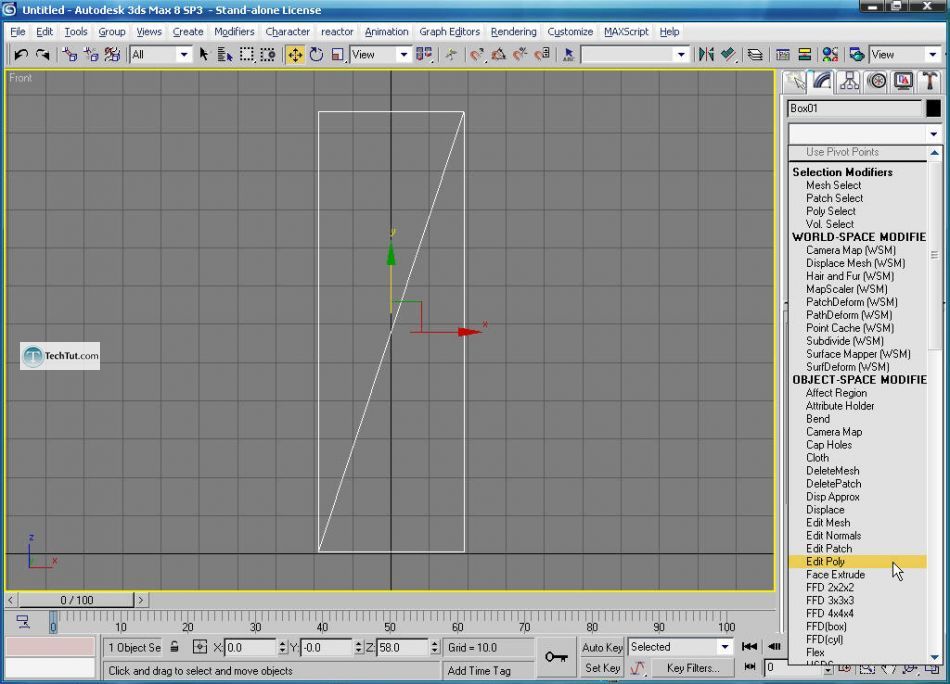Image resolution: width=950 pixels, height=684 pixels.
Task: Click the Undo arrow icon
Action: click(21, 55)
